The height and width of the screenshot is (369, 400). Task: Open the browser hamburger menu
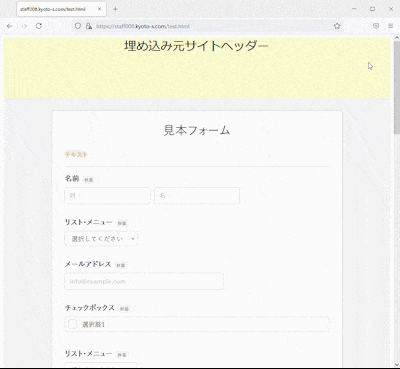point(391,26)
